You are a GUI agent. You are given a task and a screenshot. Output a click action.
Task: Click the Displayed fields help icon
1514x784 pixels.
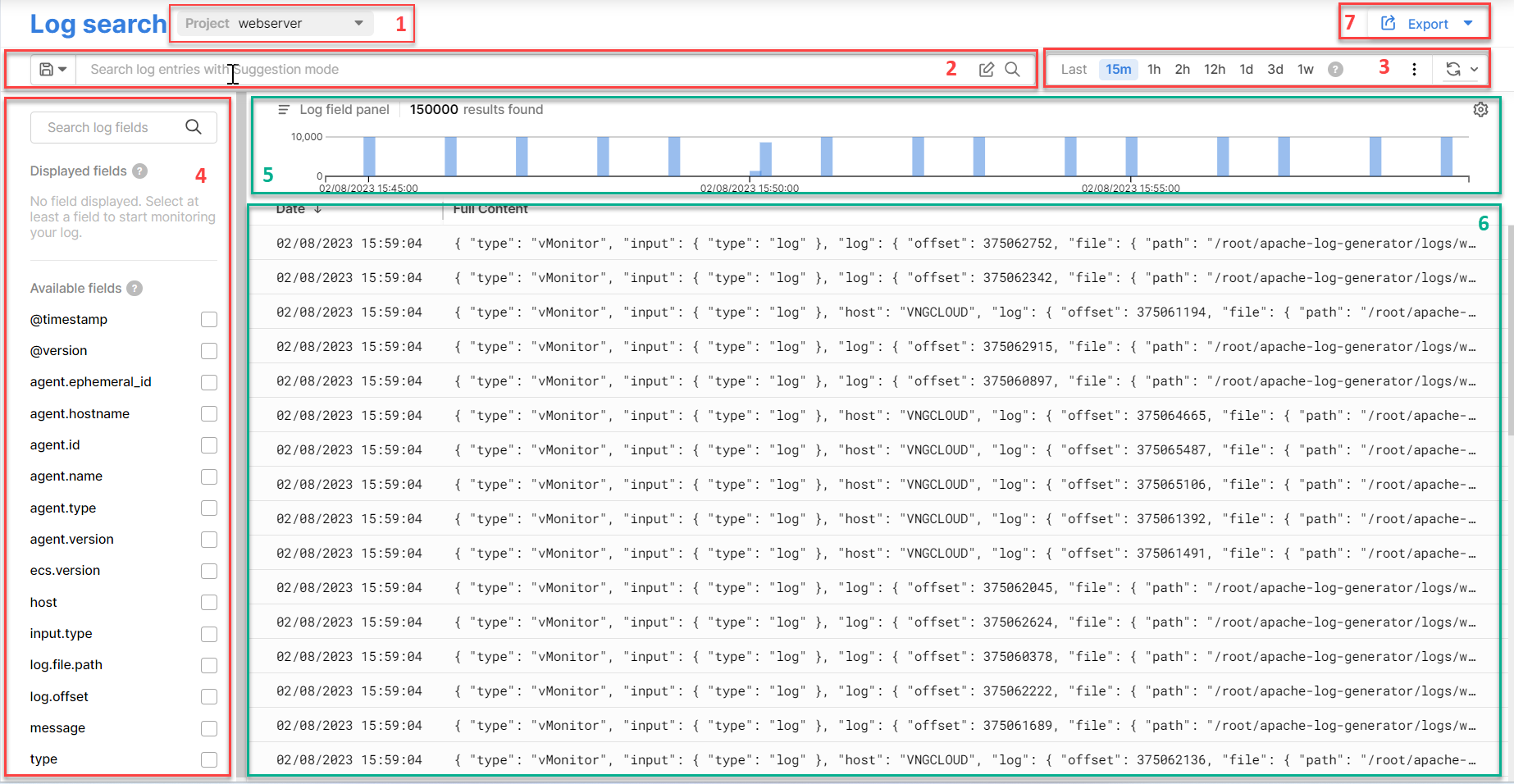(x=140, y=171)
